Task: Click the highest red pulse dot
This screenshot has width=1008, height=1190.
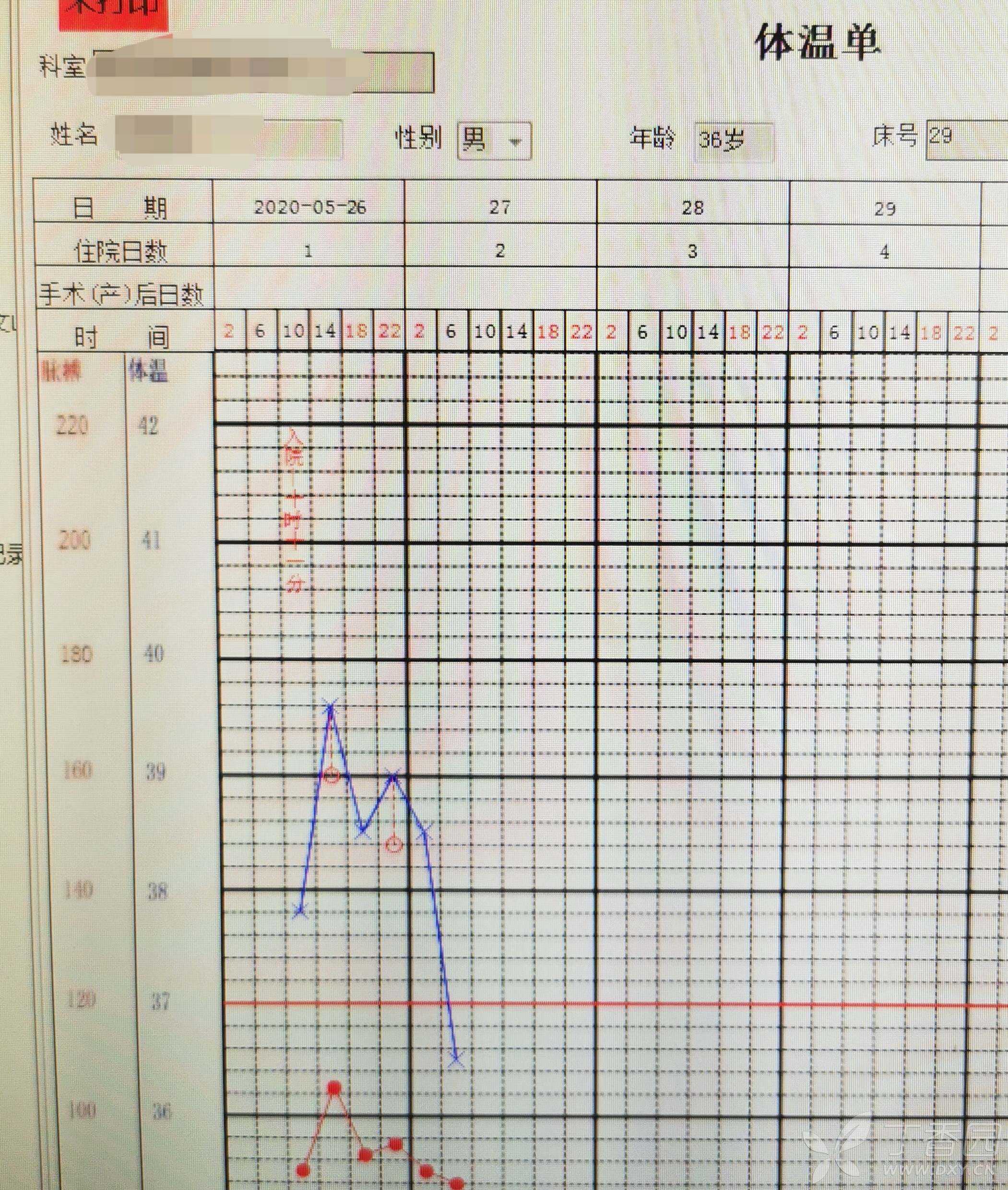Action: 335,1087
